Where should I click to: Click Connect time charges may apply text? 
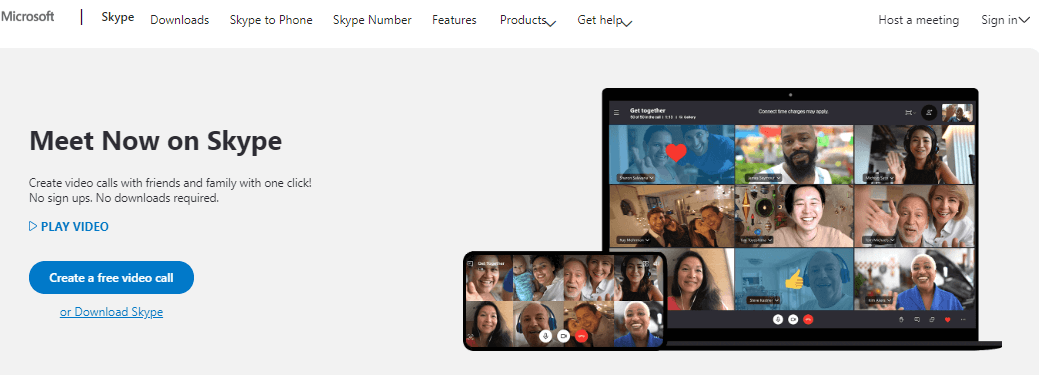click(x=793, y=111)
